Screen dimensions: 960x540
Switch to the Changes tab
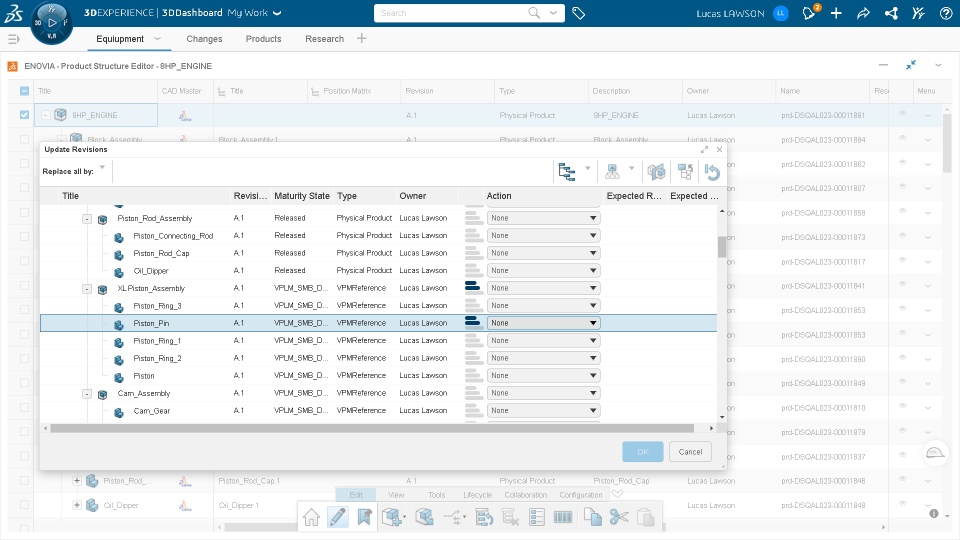(x=204, y=39)
